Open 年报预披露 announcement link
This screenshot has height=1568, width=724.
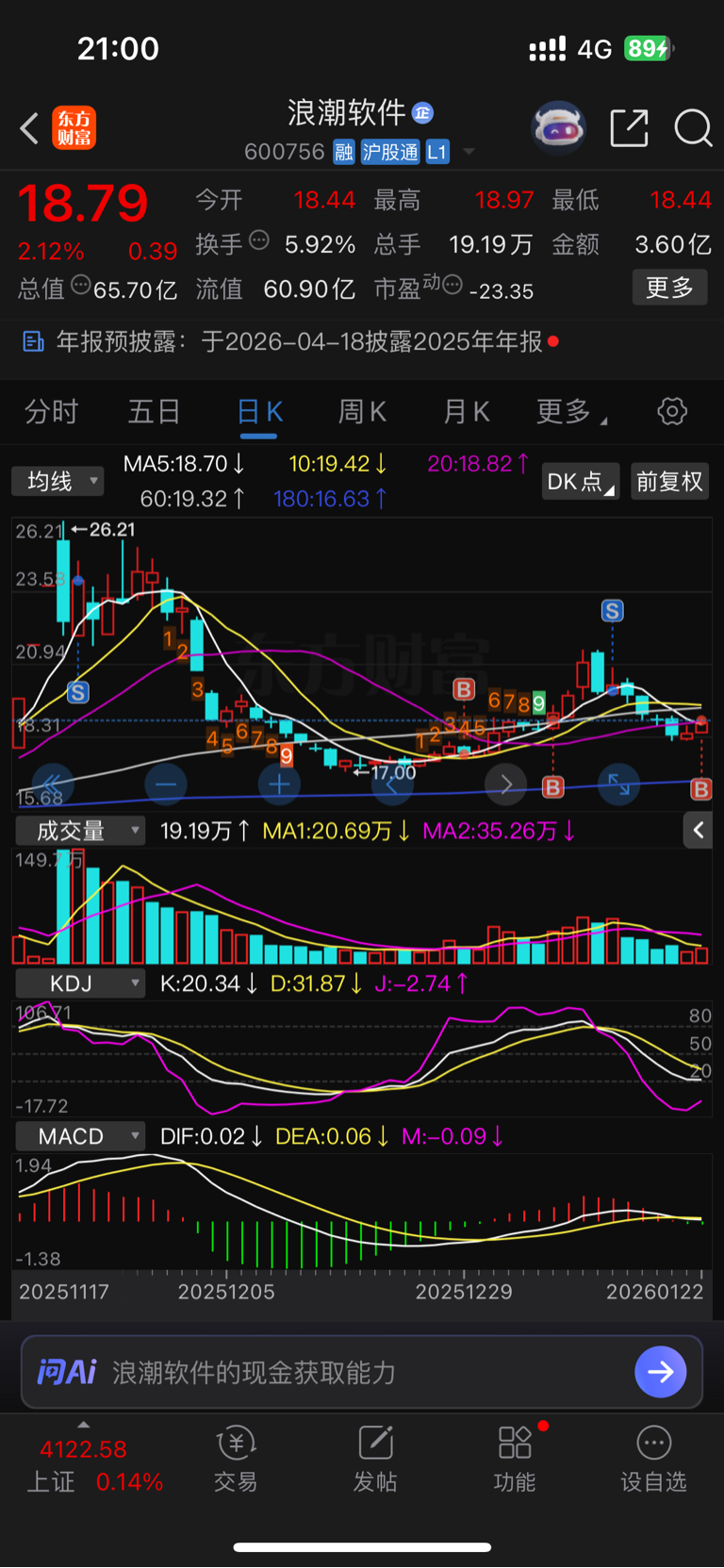(300, 341)
